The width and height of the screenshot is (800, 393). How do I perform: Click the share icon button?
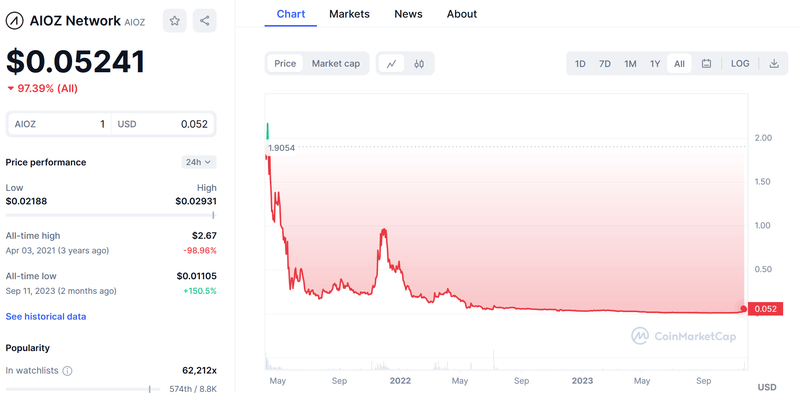click(x=205, y=21)
